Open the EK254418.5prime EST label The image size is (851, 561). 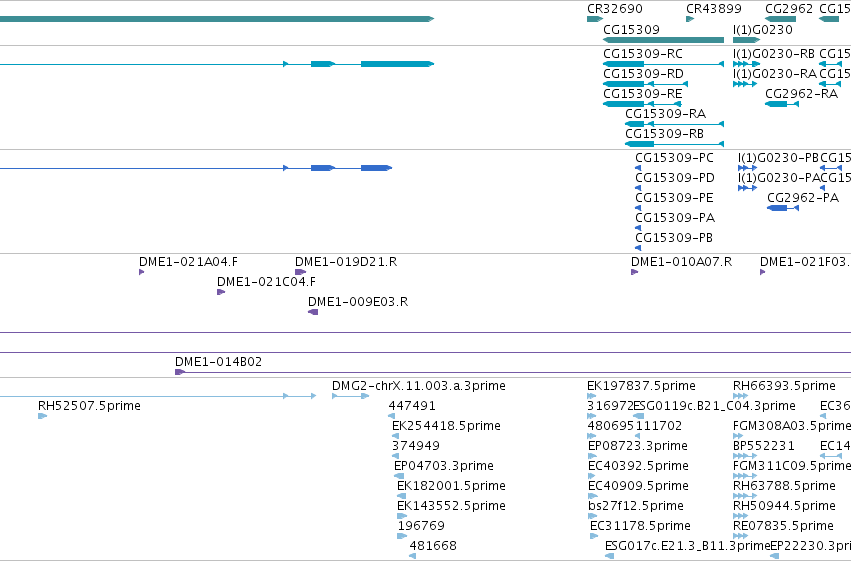(446, 426)
